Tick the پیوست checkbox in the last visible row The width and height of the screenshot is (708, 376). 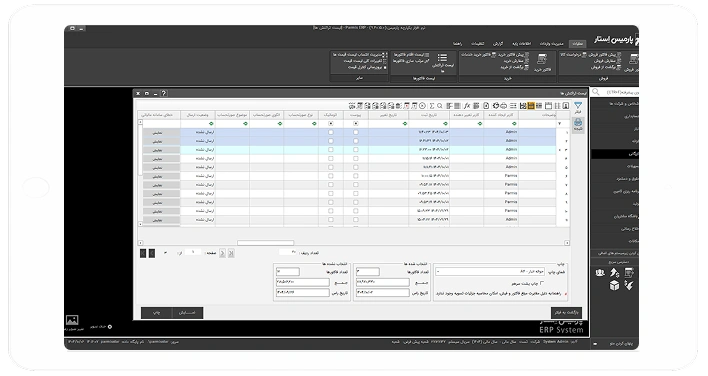(x=356, y=220)
